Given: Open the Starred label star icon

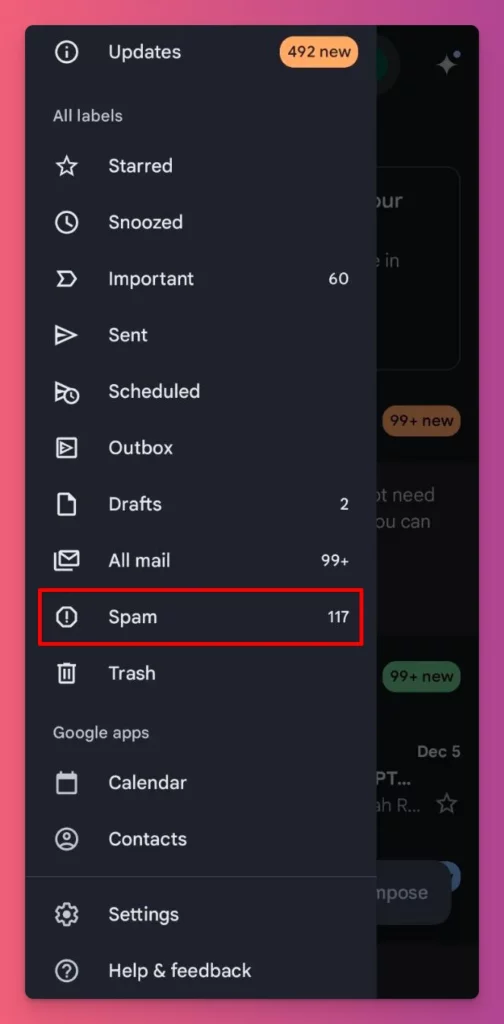Looking at the screenshot, I should (x=66, y=166).
